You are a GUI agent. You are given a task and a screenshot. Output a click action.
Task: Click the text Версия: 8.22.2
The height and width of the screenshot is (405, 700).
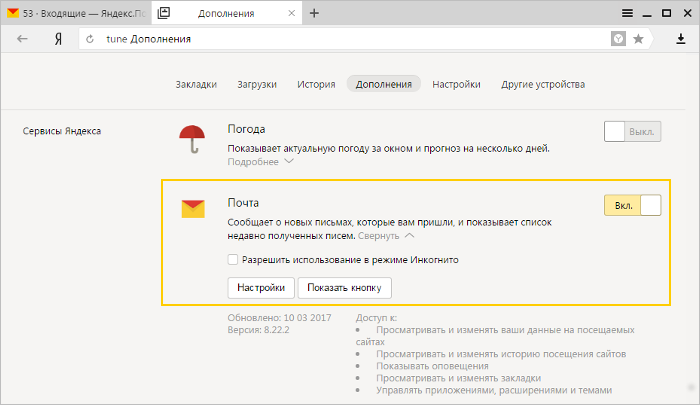click(258, 330)
